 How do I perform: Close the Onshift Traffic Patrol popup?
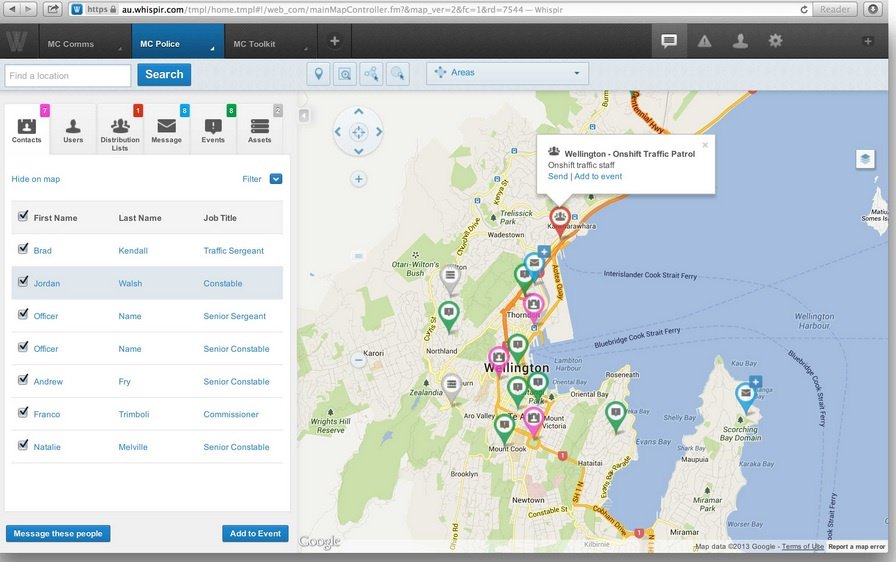[x=705, y=145]
